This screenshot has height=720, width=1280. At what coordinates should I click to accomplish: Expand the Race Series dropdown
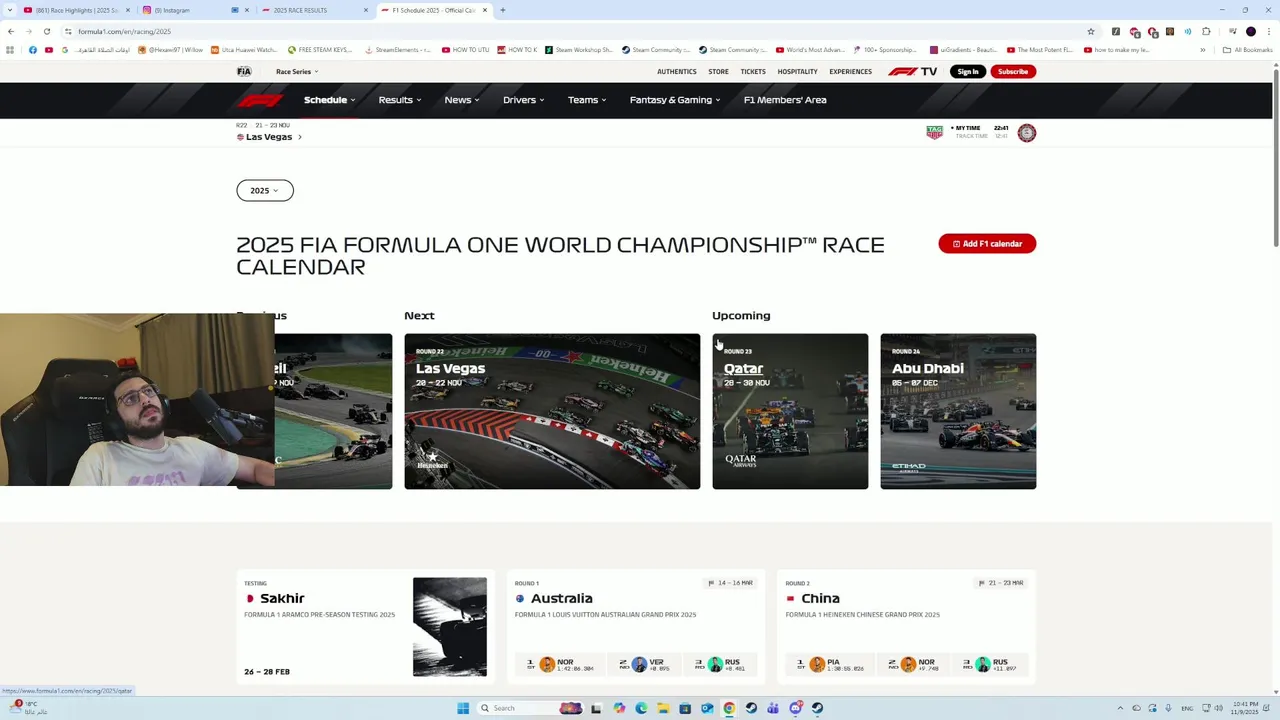(297, 71)
